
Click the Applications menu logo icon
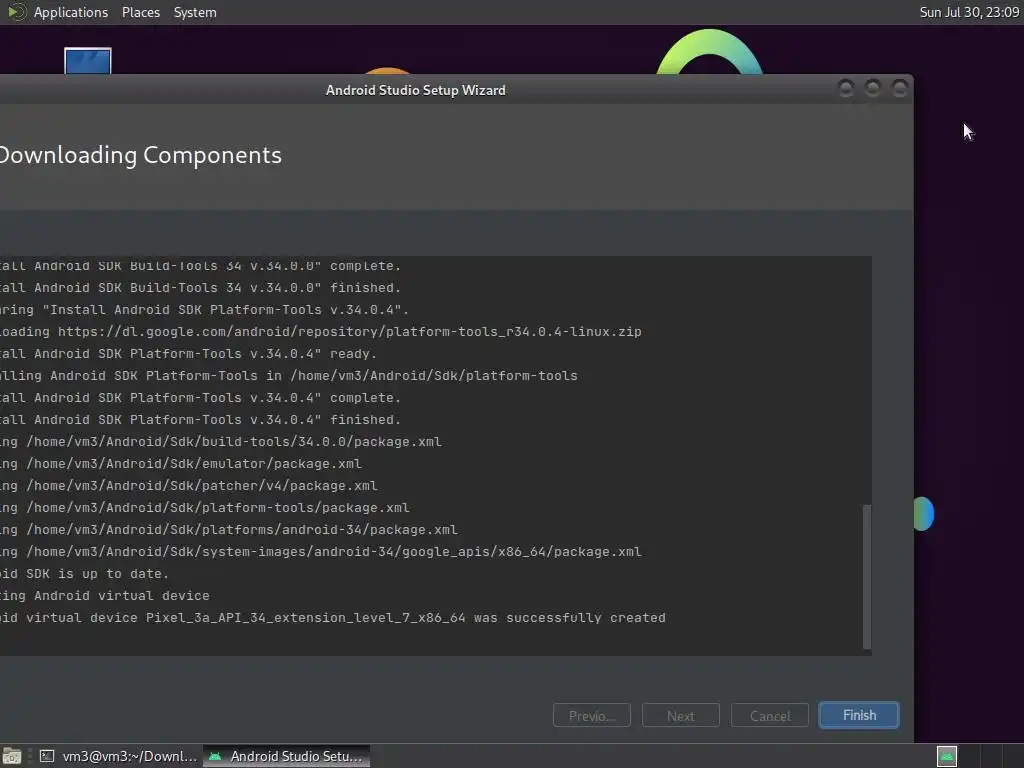(x=16, y=12)
